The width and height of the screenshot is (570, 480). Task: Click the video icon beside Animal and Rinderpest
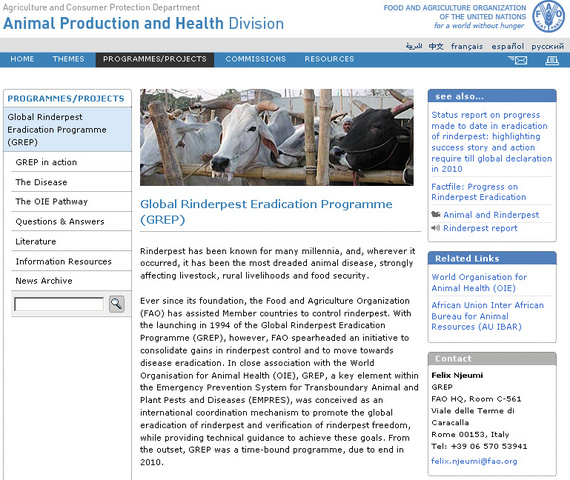pos(435,215)
